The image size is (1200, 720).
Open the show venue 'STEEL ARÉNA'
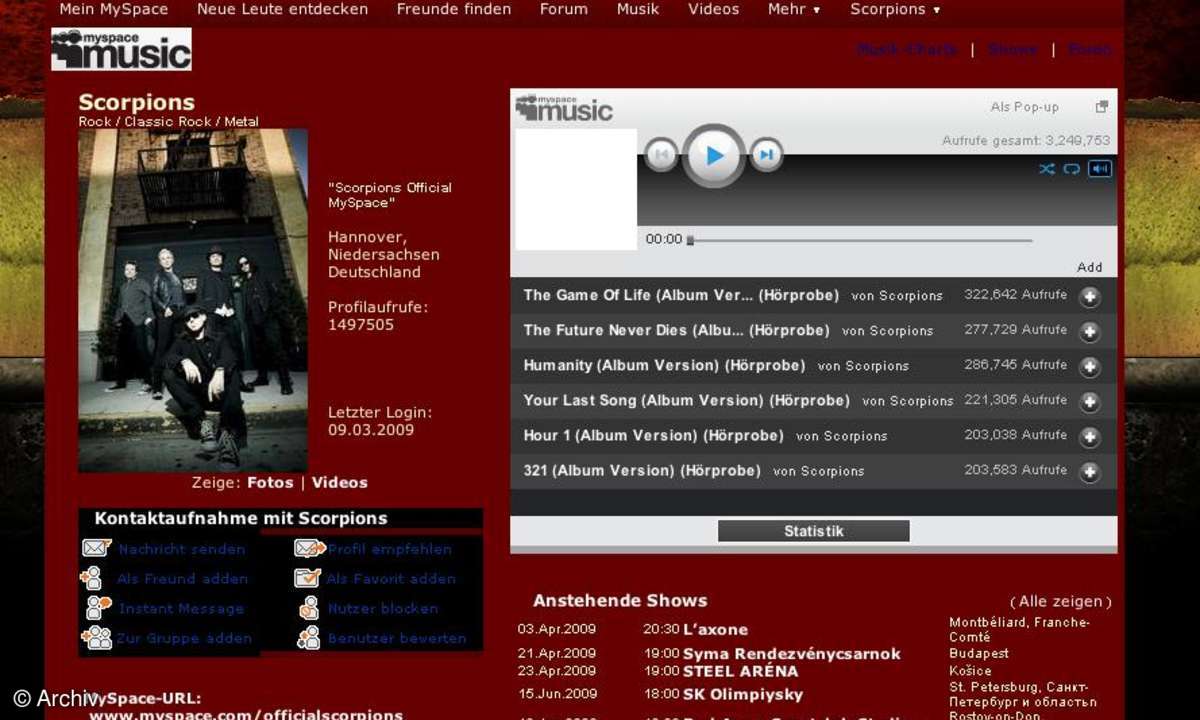pyautogui.click(x=741, y=671)
